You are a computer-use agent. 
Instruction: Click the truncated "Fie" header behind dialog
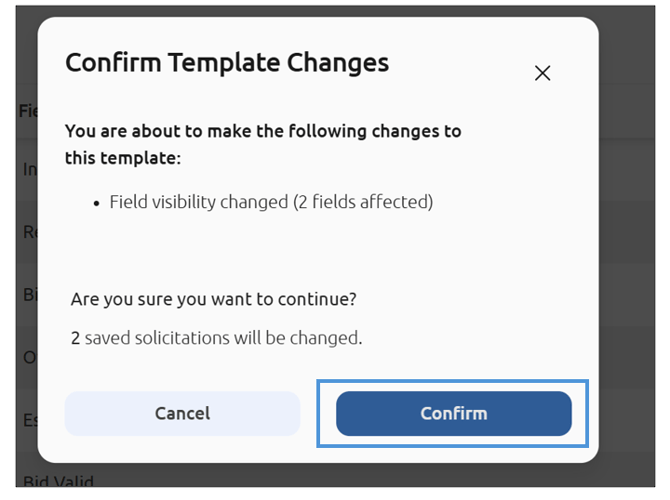28,111
